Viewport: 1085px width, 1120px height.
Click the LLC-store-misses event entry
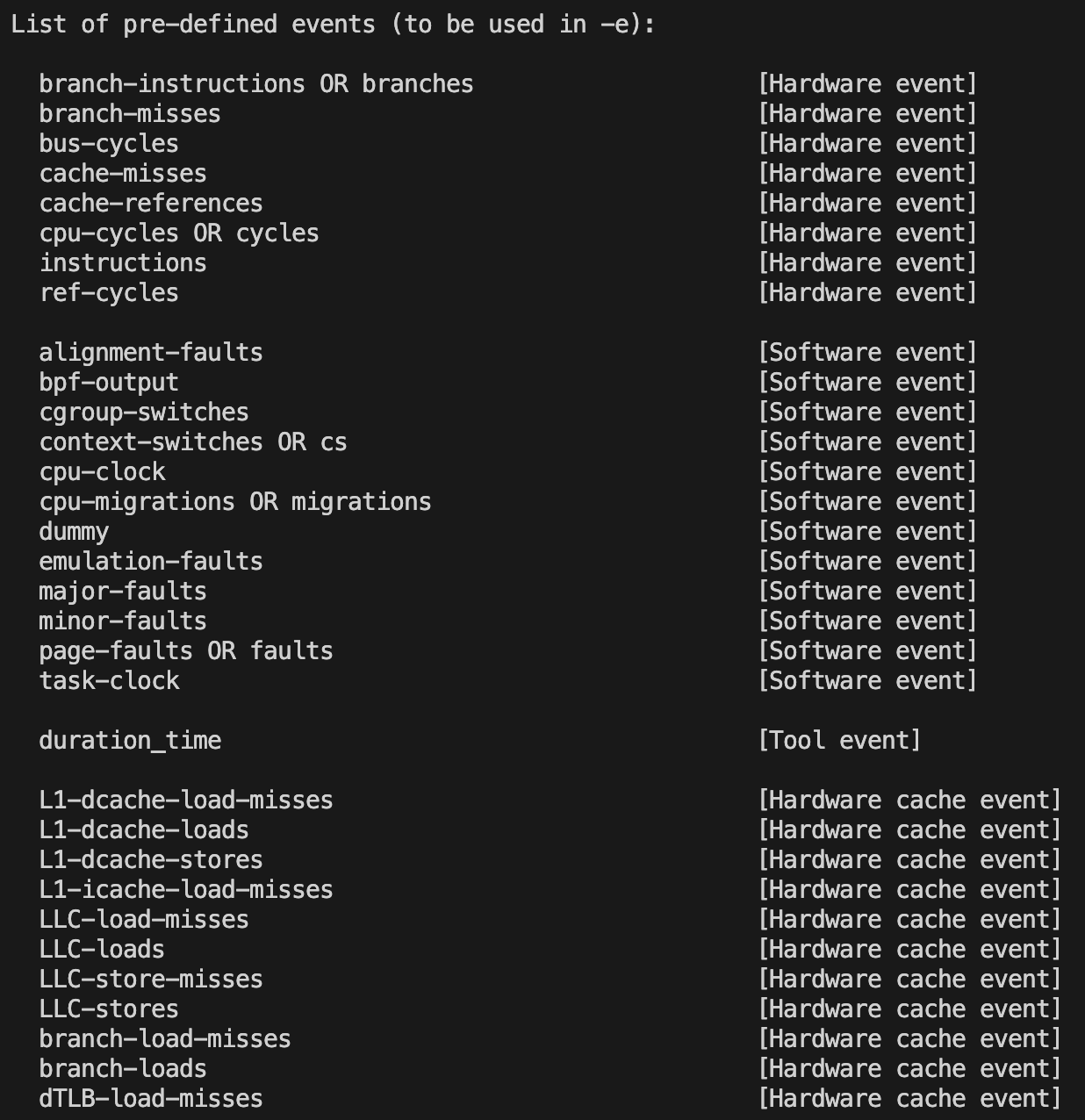(150, 980)
